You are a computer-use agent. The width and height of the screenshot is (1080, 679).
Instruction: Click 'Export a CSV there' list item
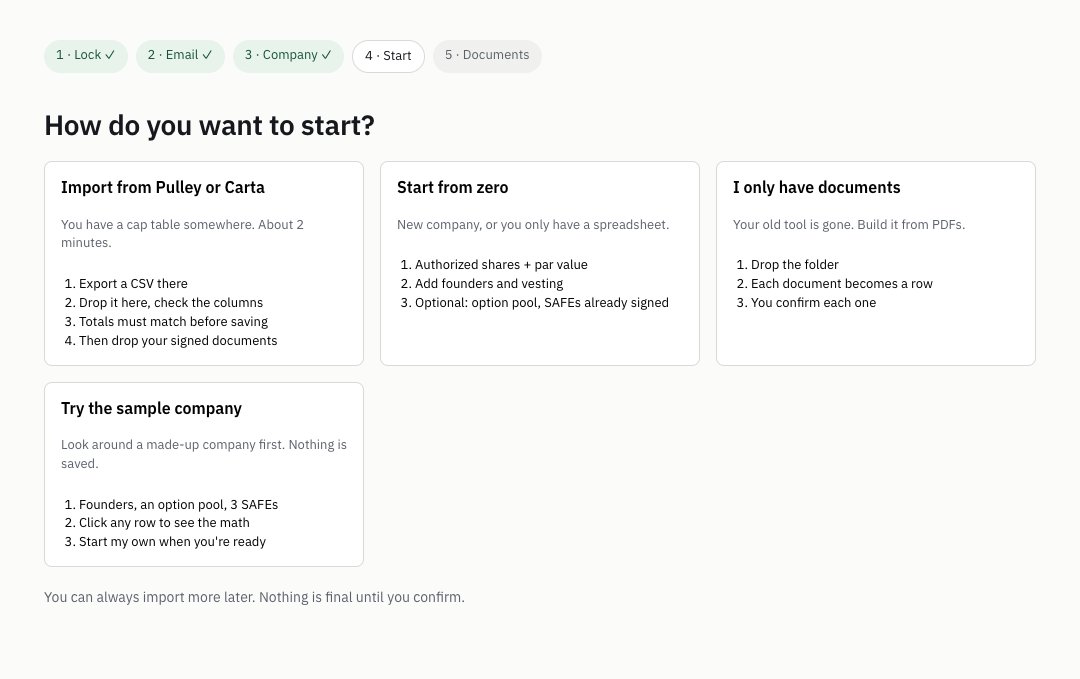[x=133, y=284]
